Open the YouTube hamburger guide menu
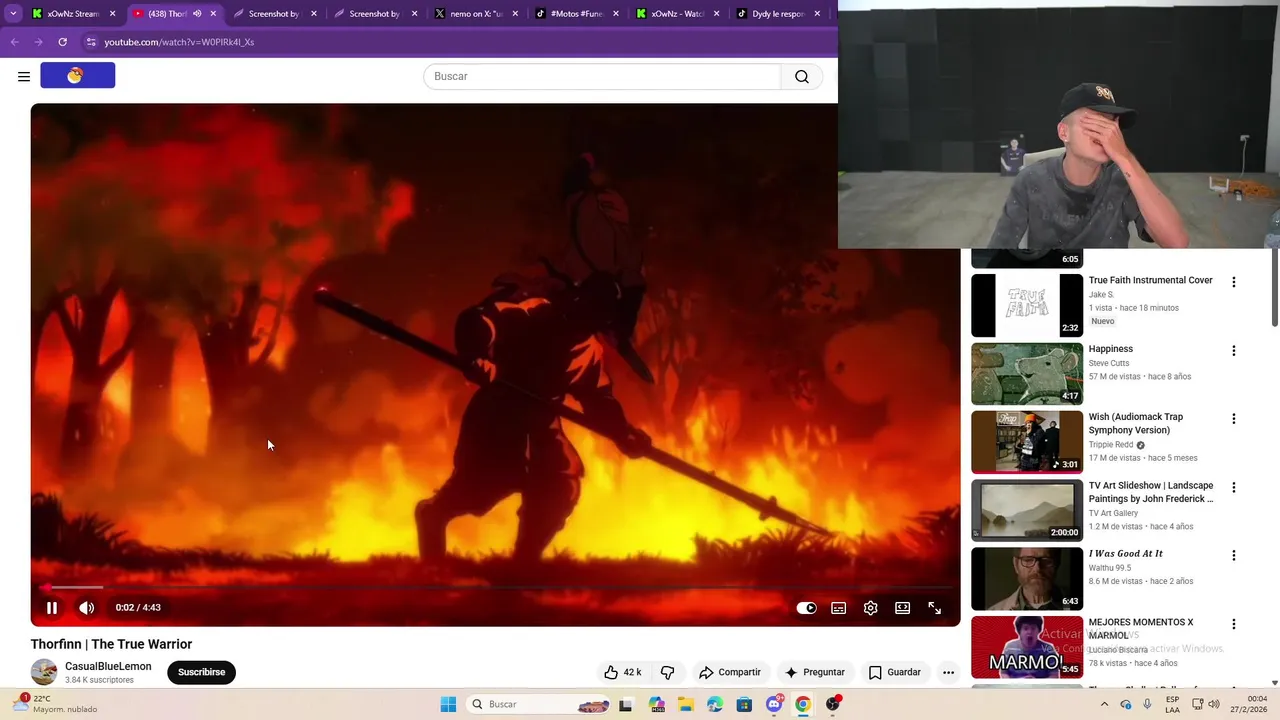The image size is (1280, 720). point(24,76)
